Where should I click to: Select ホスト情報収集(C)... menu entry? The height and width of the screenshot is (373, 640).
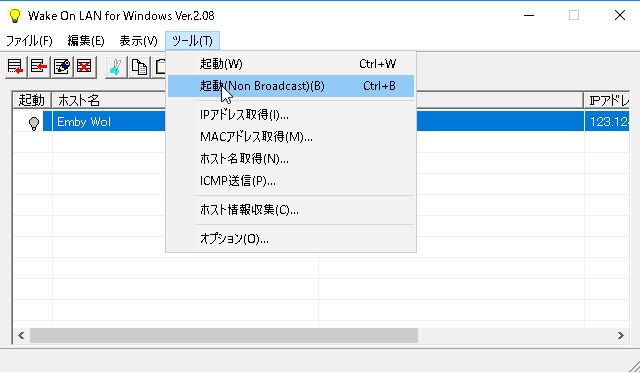pyautogui.click(x=291, y=210)
